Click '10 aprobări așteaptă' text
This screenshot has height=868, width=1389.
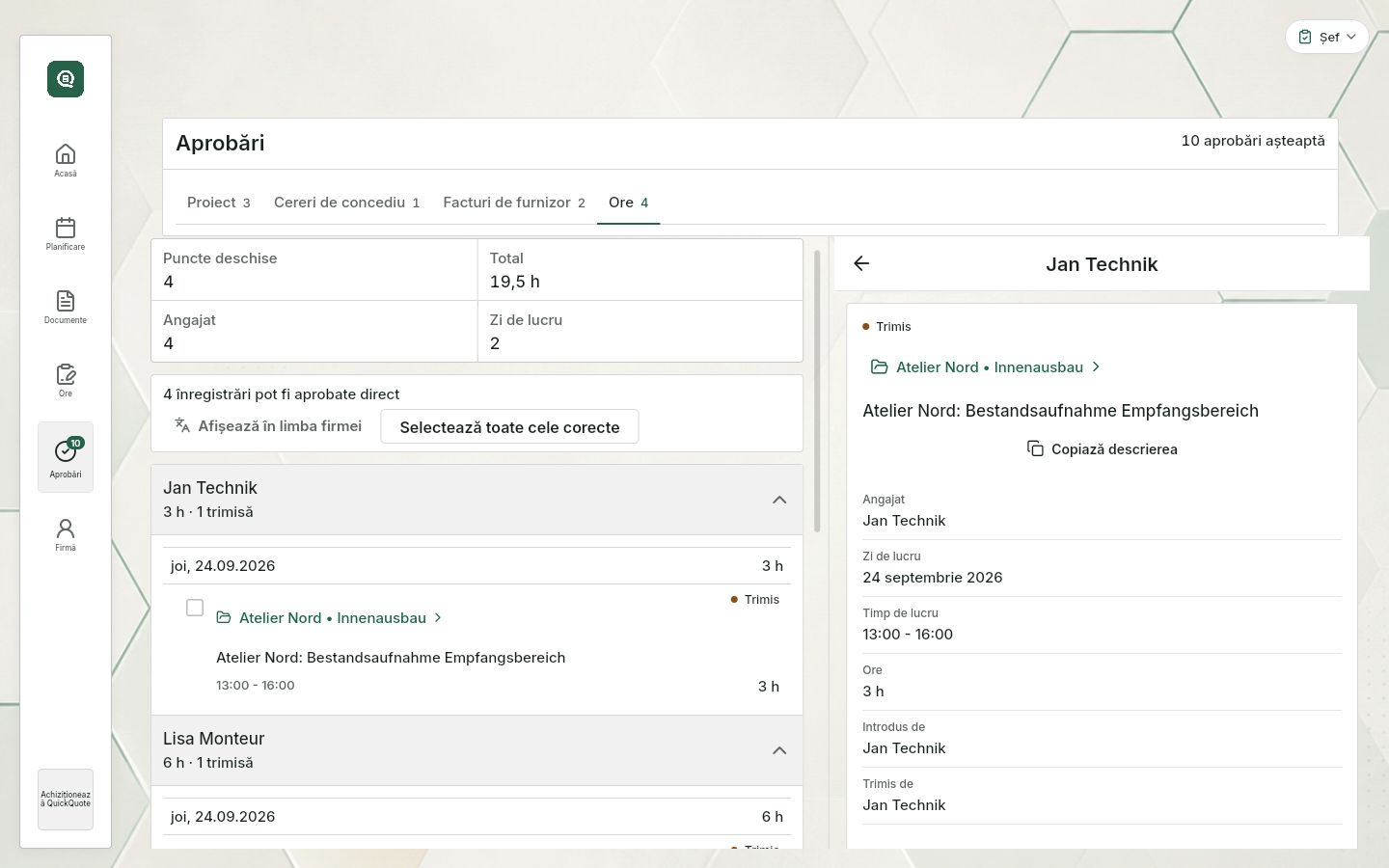pos(1253,141)
